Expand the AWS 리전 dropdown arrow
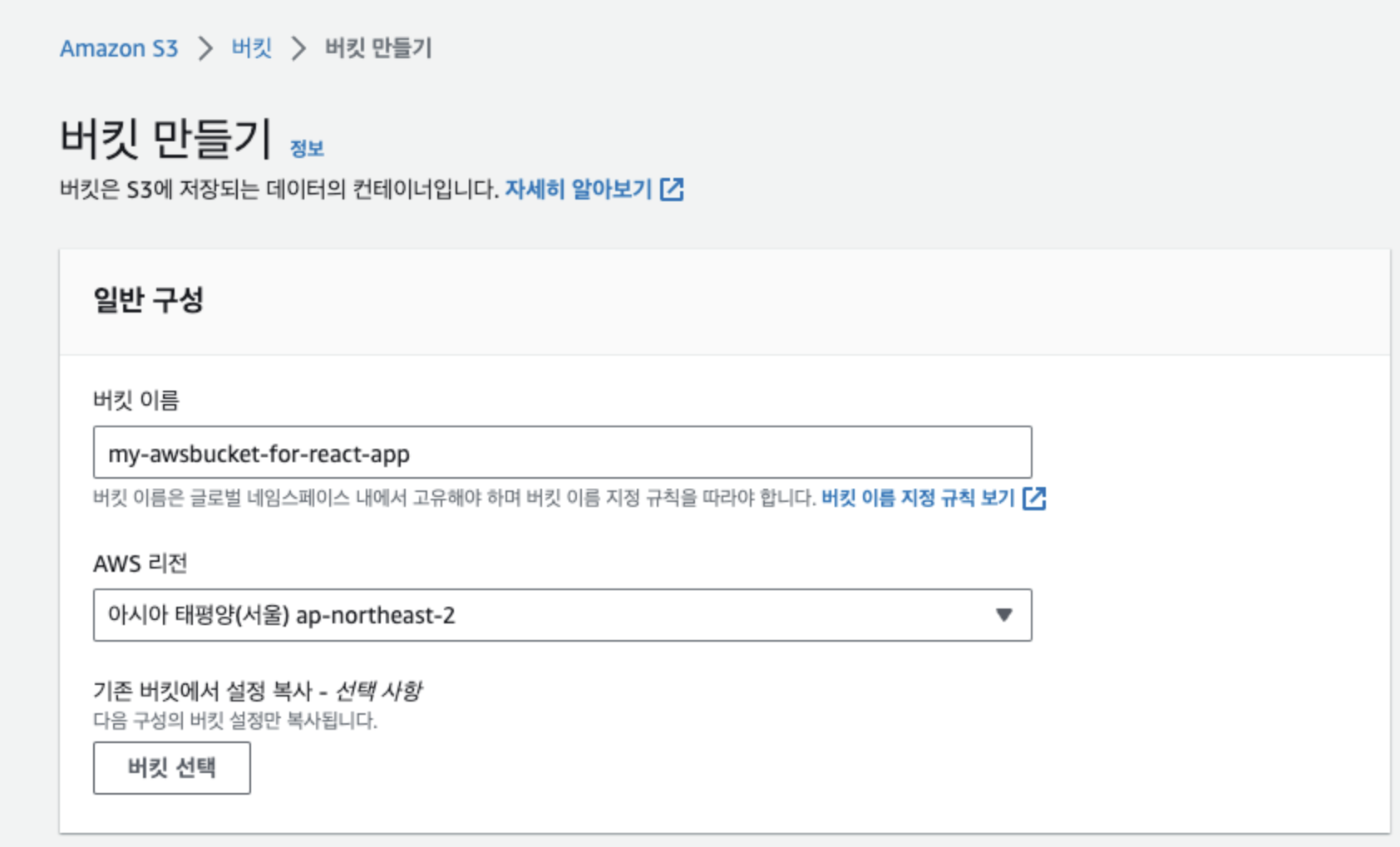The image size is (1400, 847). click(x=1004, y=615)
